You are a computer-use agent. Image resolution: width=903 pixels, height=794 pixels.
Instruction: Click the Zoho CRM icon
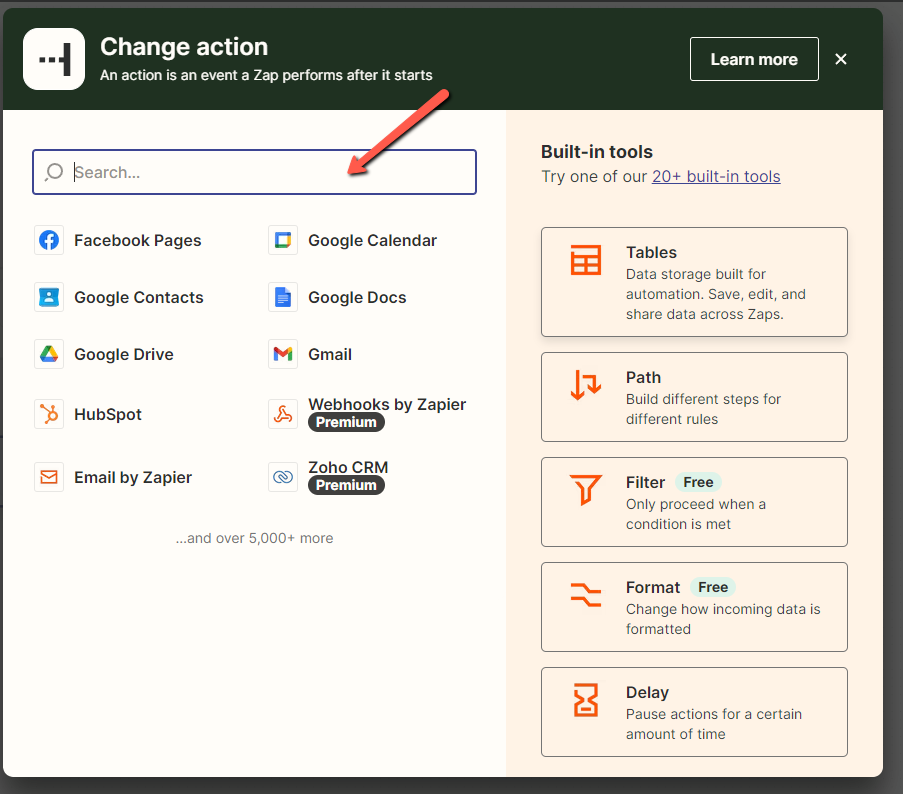283,477
